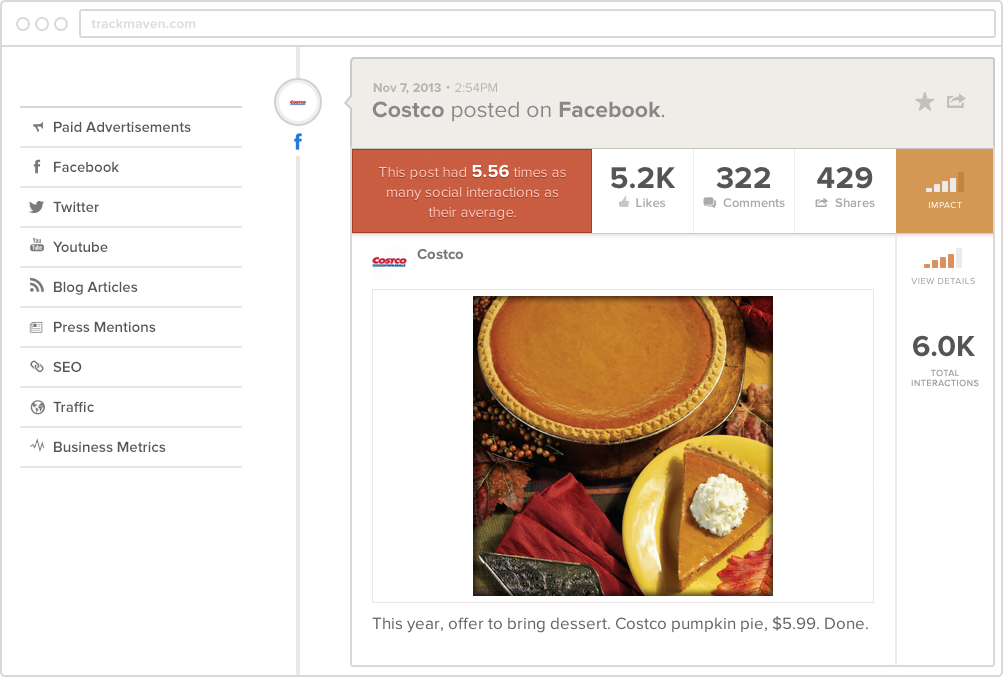Click the speech bubble Comments icon
The image size is (1003, 677).
(x=709, y=203)
